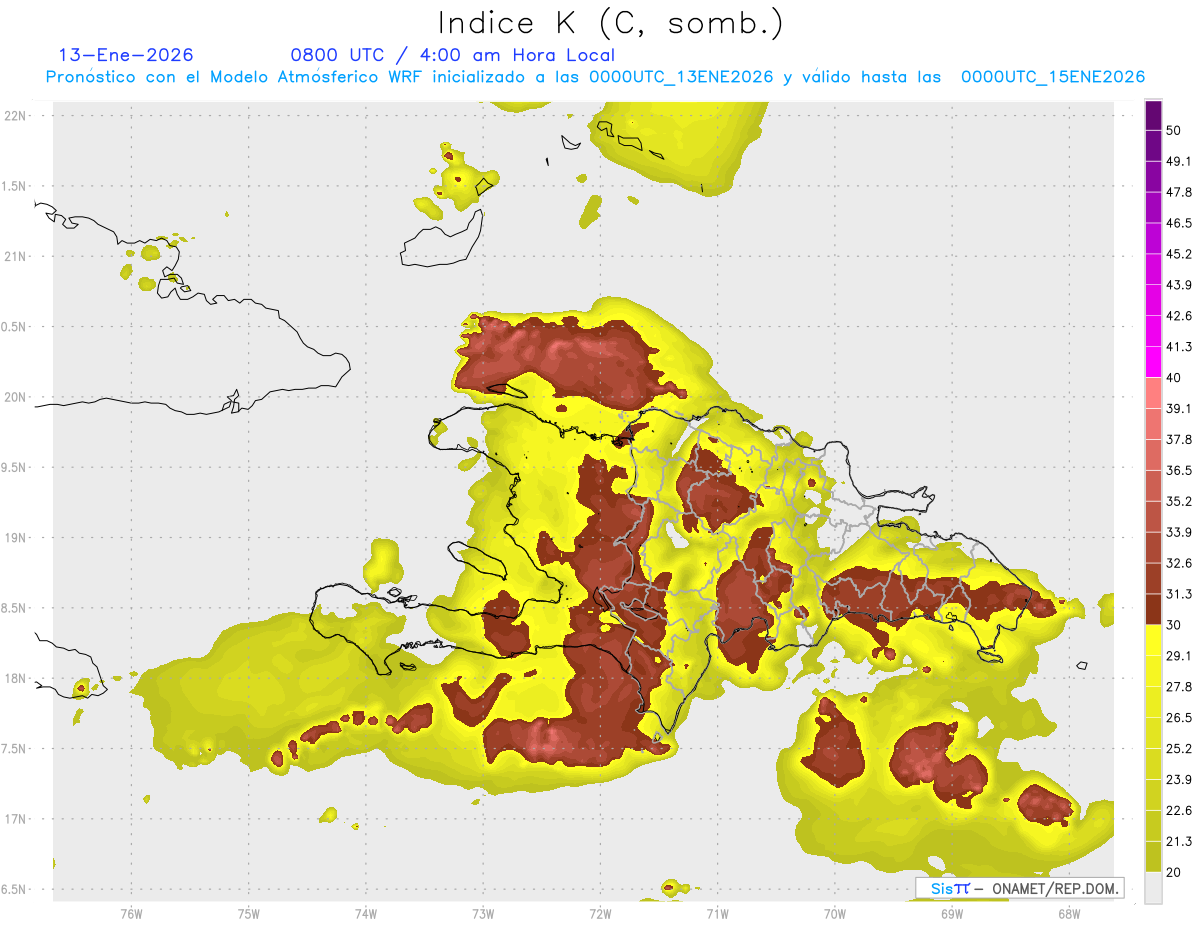Click the latitude label "8.5N"

[x=13, y=608]
